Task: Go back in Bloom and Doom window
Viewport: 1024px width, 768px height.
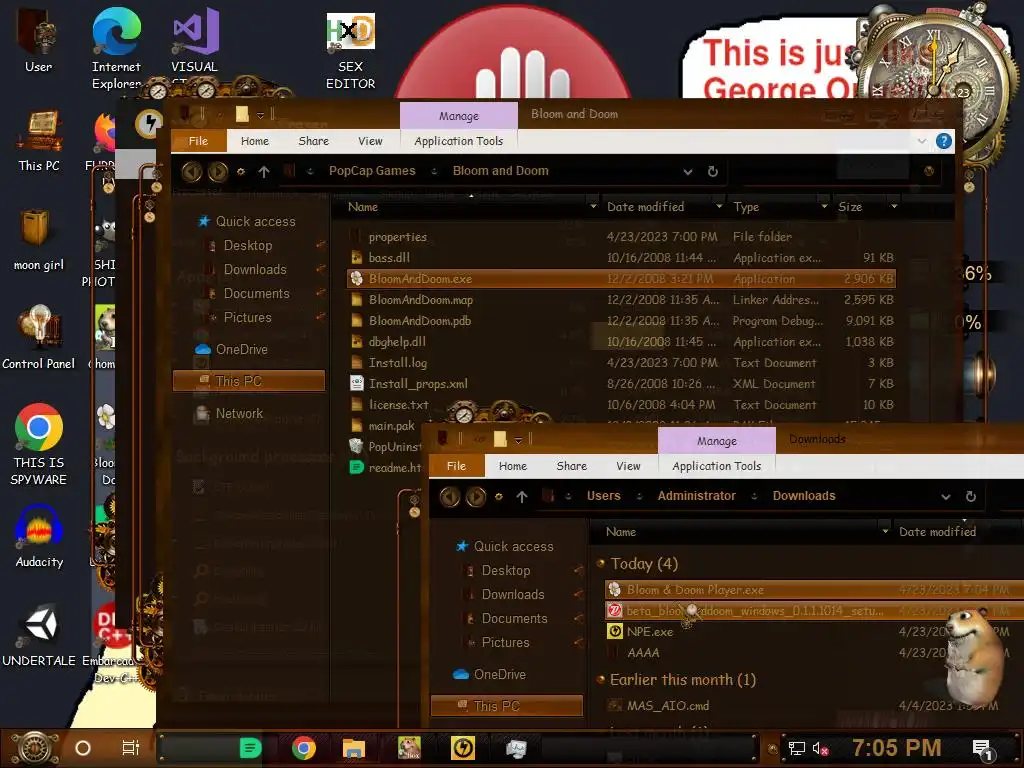Action: pos(192,172)
